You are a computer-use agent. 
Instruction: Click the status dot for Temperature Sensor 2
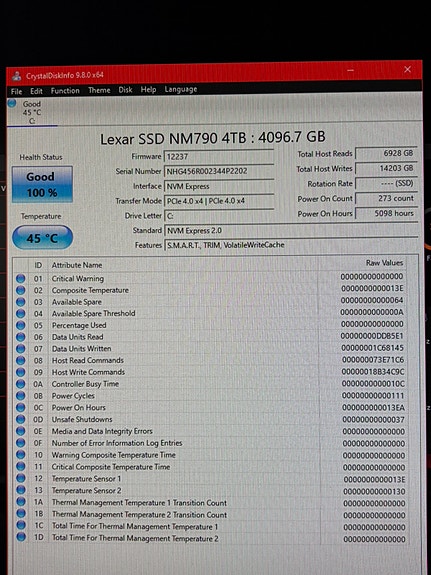coord(21,490)
